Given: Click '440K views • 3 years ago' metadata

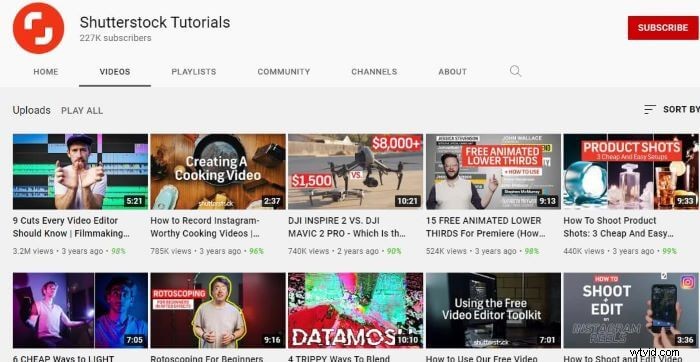Looking at the screenshot, I should point(609,251).
